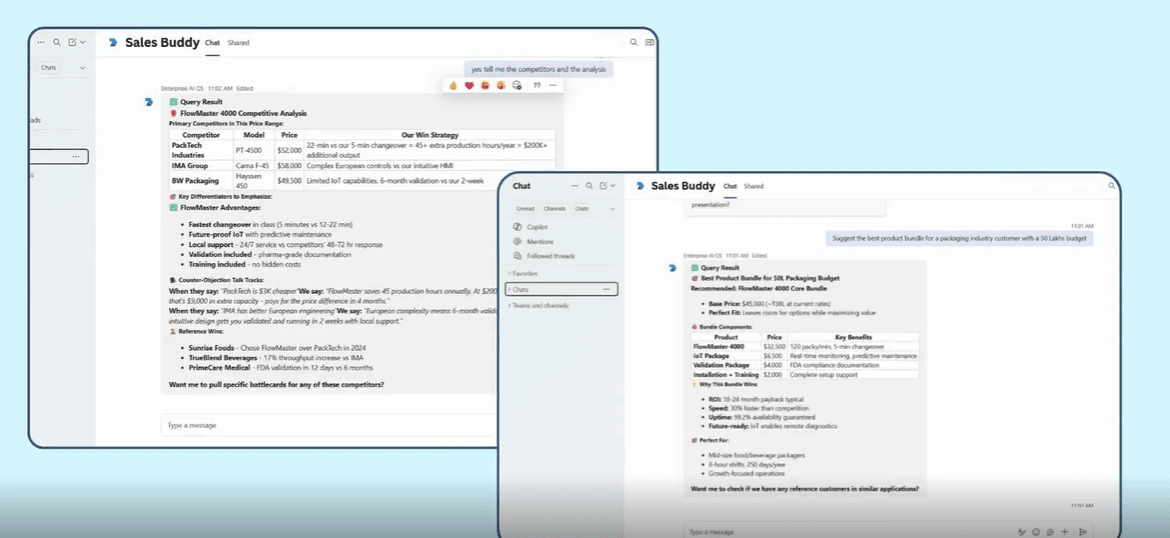Click search icon in right Chat panel

[x=590, y=186]
